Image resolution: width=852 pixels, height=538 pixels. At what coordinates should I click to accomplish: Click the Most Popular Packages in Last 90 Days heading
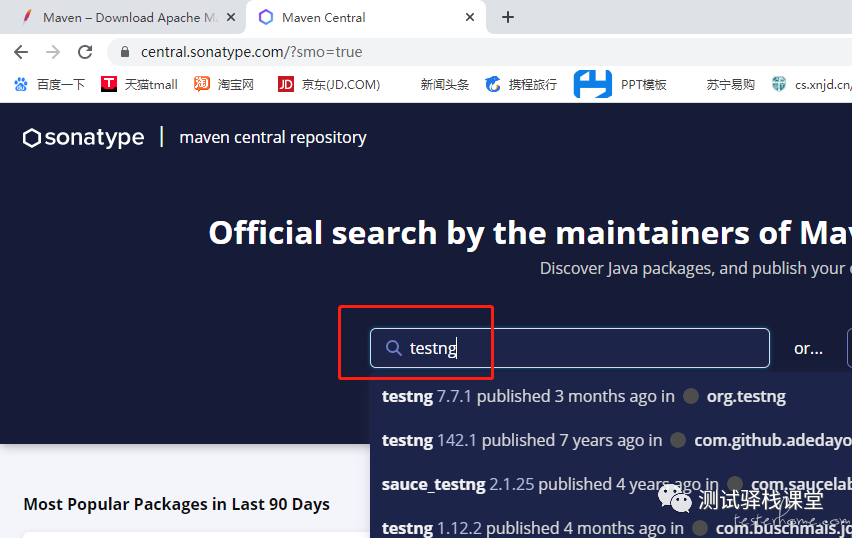tap(177, 504)
